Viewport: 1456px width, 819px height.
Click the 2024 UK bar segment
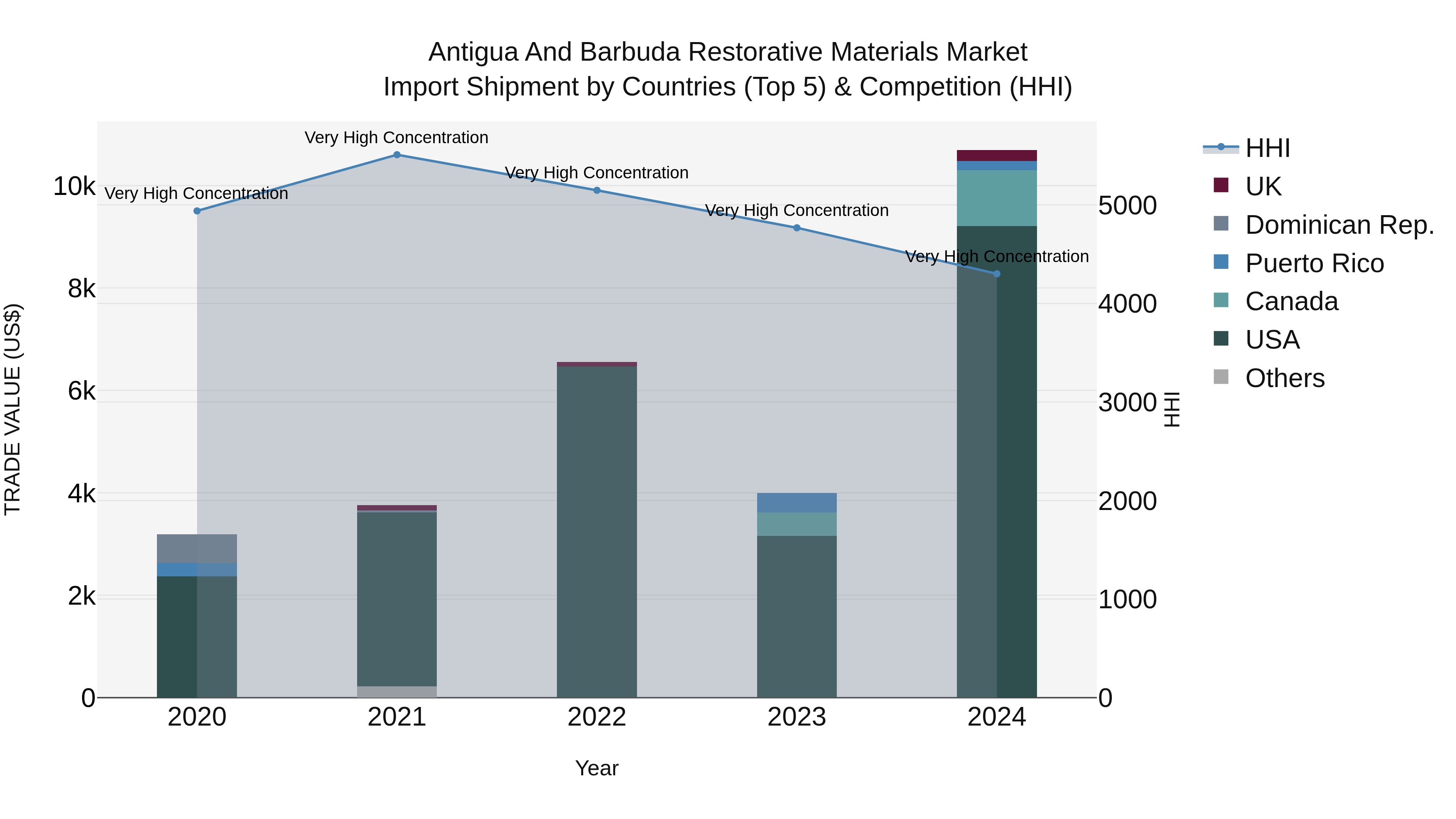[x=997, y=155]
